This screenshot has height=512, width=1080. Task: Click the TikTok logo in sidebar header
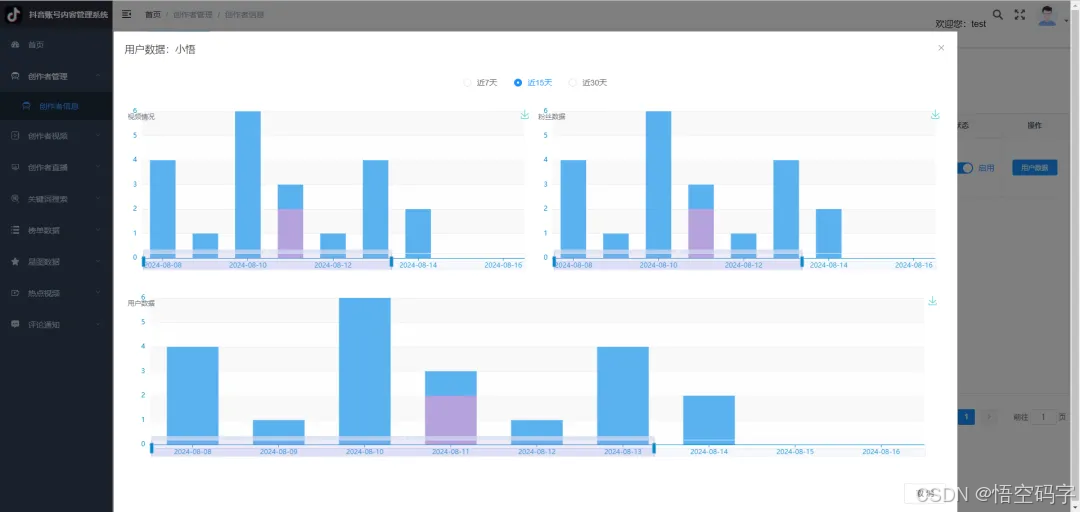click(14, 15)
